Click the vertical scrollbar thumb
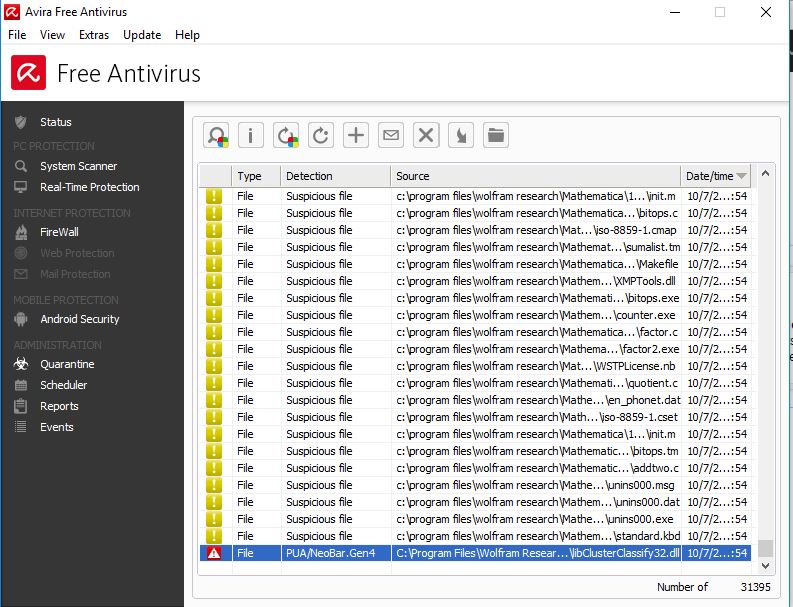This screenshot has width=793, height=607. (766, 548)
